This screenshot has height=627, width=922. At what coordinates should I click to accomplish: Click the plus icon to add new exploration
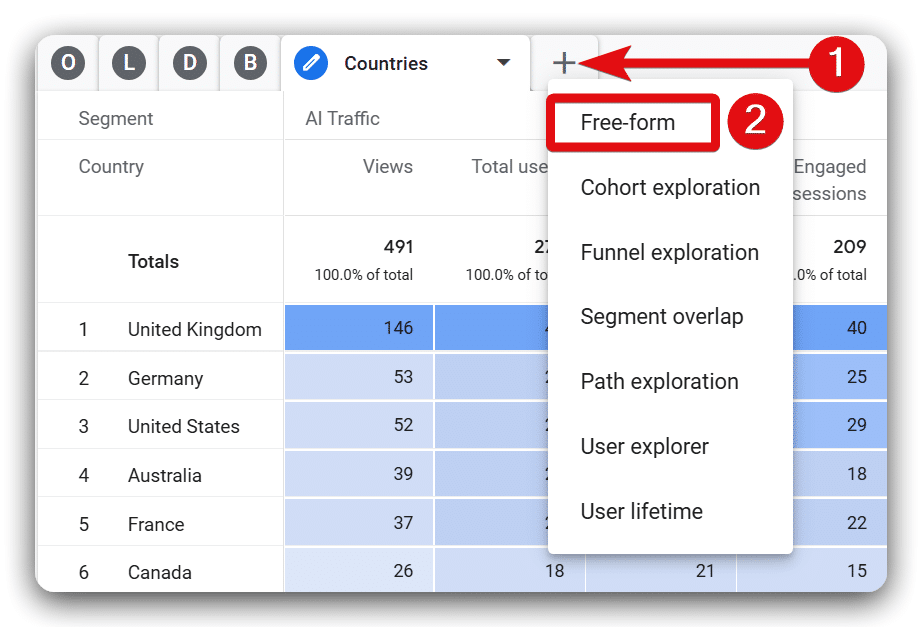coord(565,62)
